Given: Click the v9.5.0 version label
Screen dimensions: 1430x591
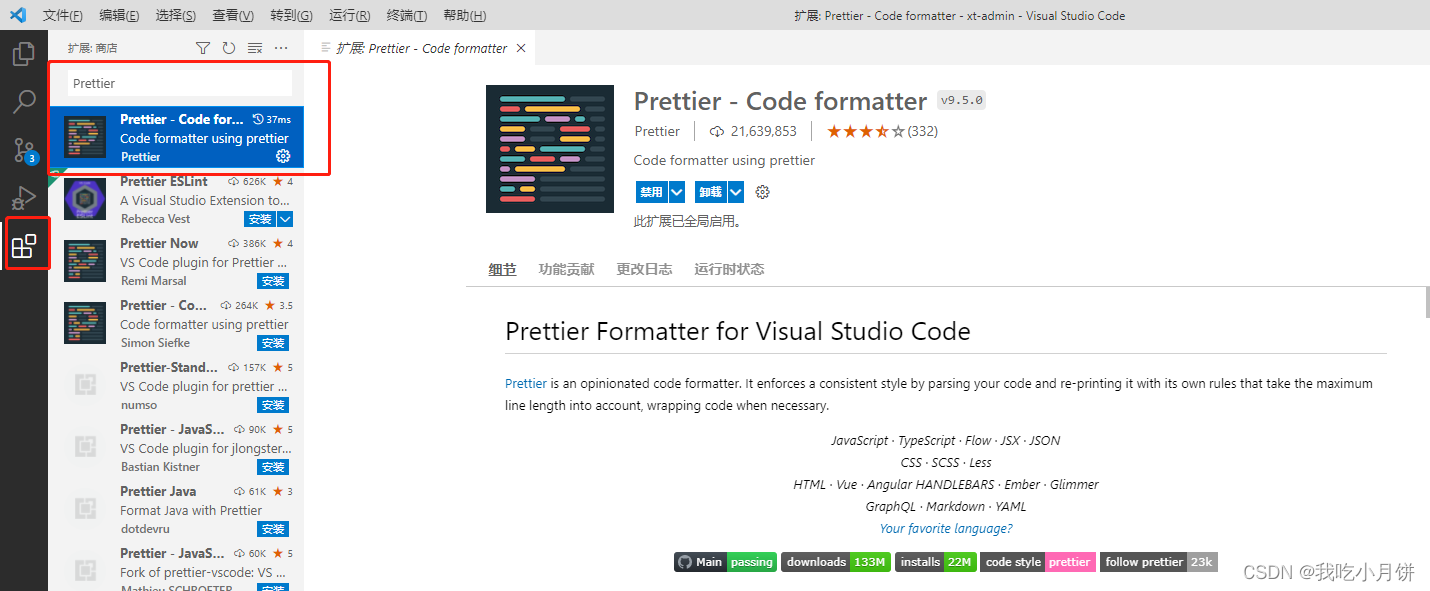Looking at the screenshot, I should click(x=962, y=100).
